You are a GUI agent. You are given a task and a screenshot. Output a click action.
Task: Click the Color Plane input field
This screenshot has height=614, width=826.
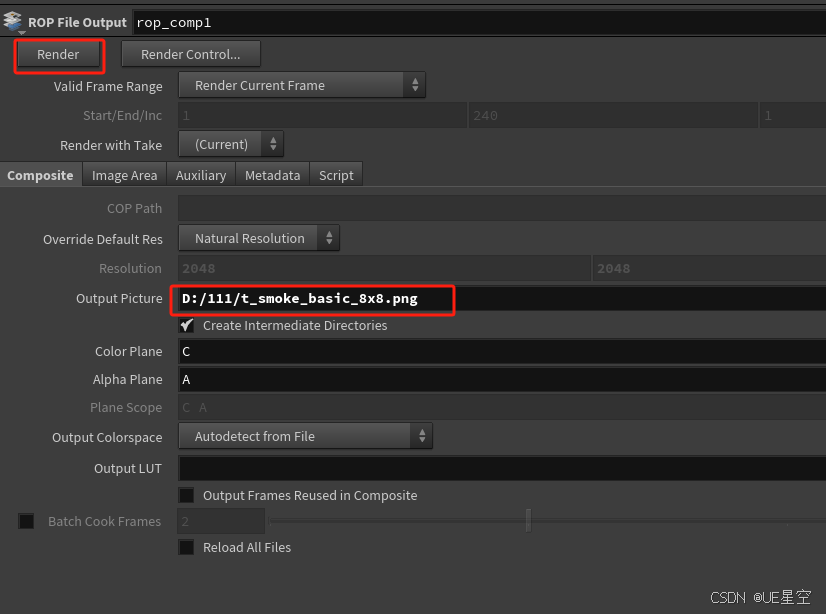502,352
